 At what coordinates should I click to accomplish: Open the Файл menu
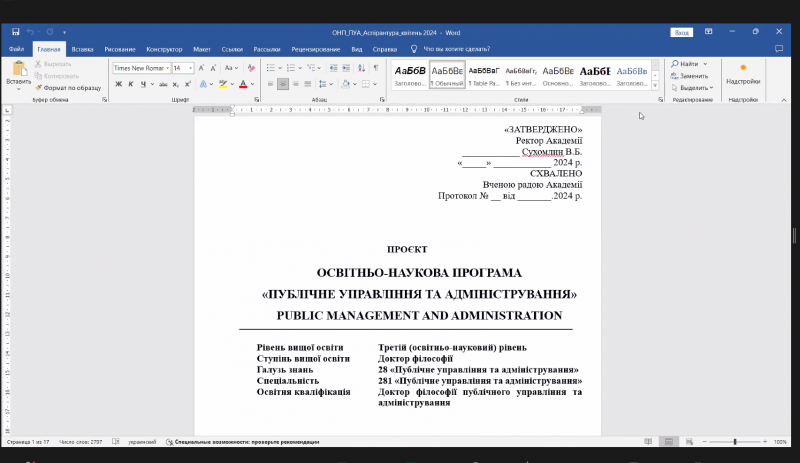click(16, 49)
